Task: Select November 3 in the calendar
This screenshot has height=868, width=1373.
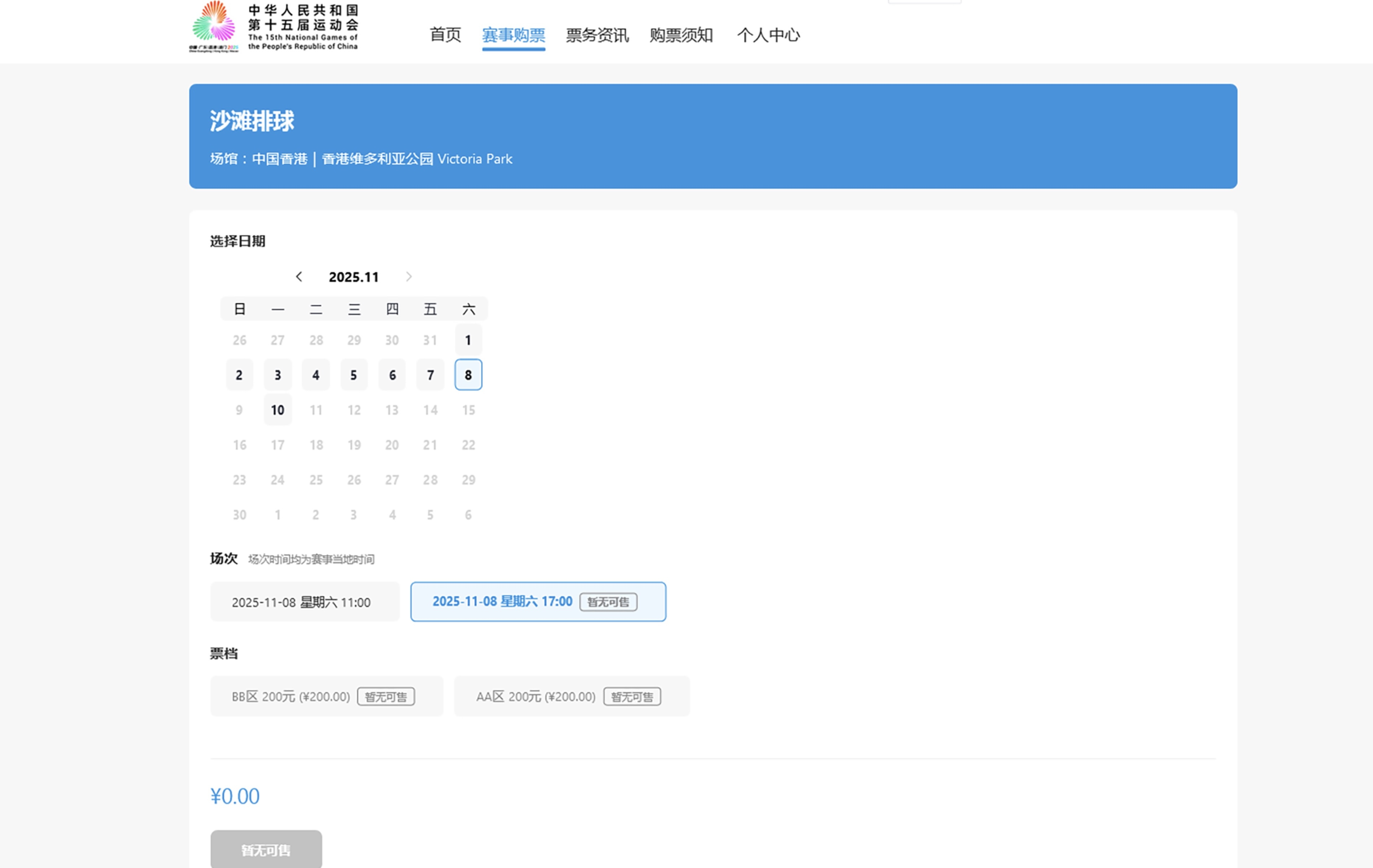Action: [x=278, y=375]
